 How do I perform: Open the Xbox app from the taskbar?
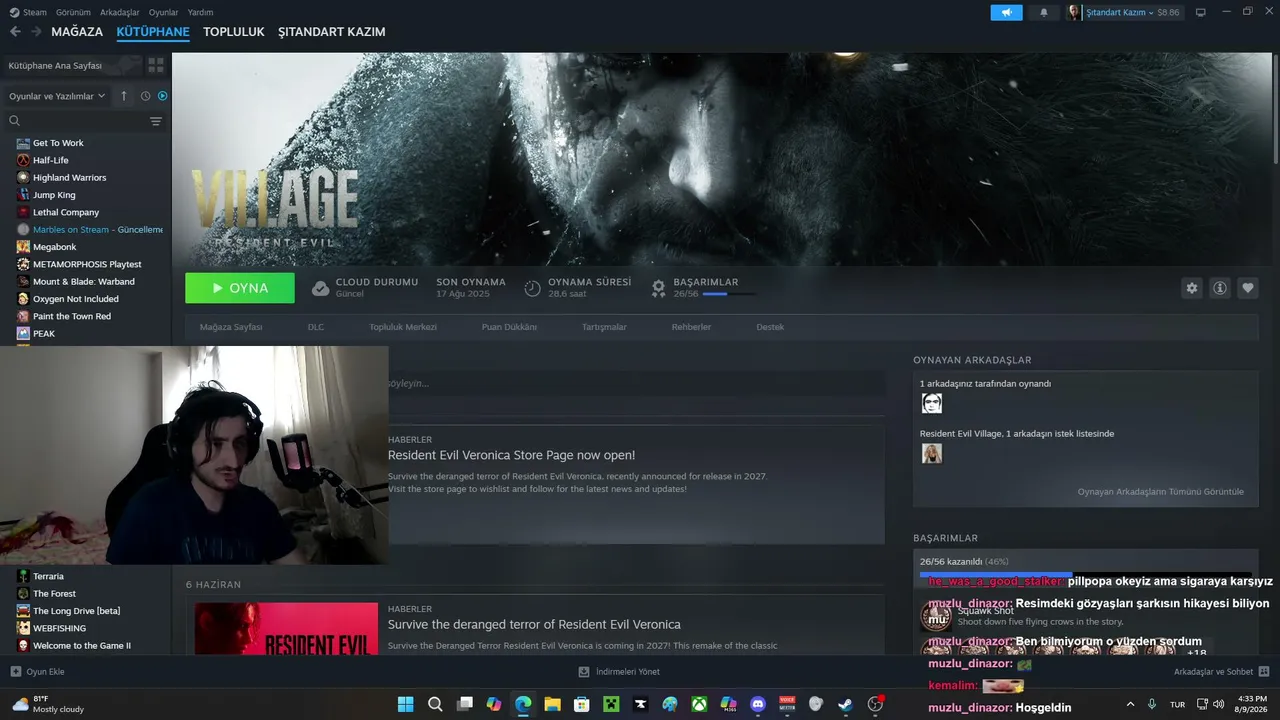pos(699,704)
